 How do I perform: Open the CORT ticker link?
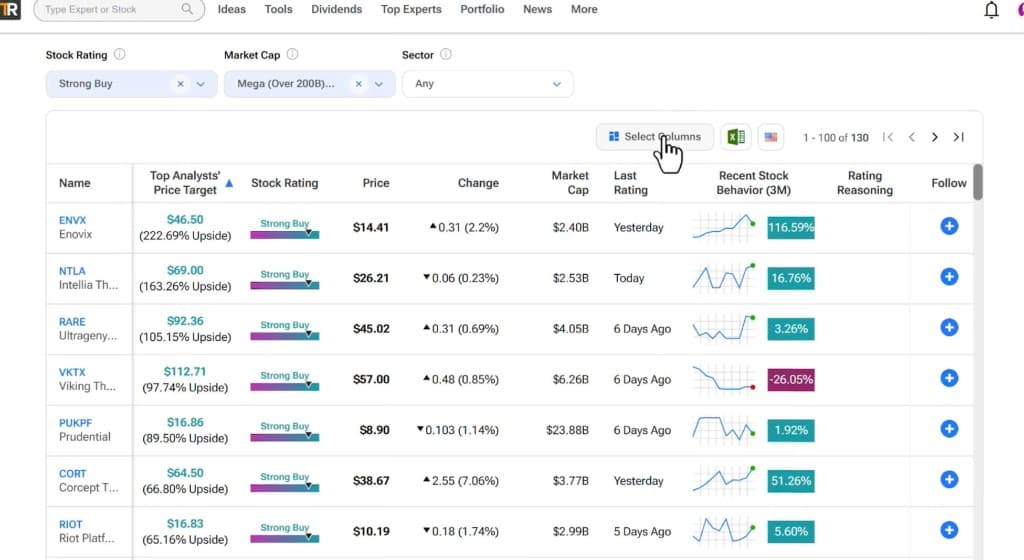[72, 474]
